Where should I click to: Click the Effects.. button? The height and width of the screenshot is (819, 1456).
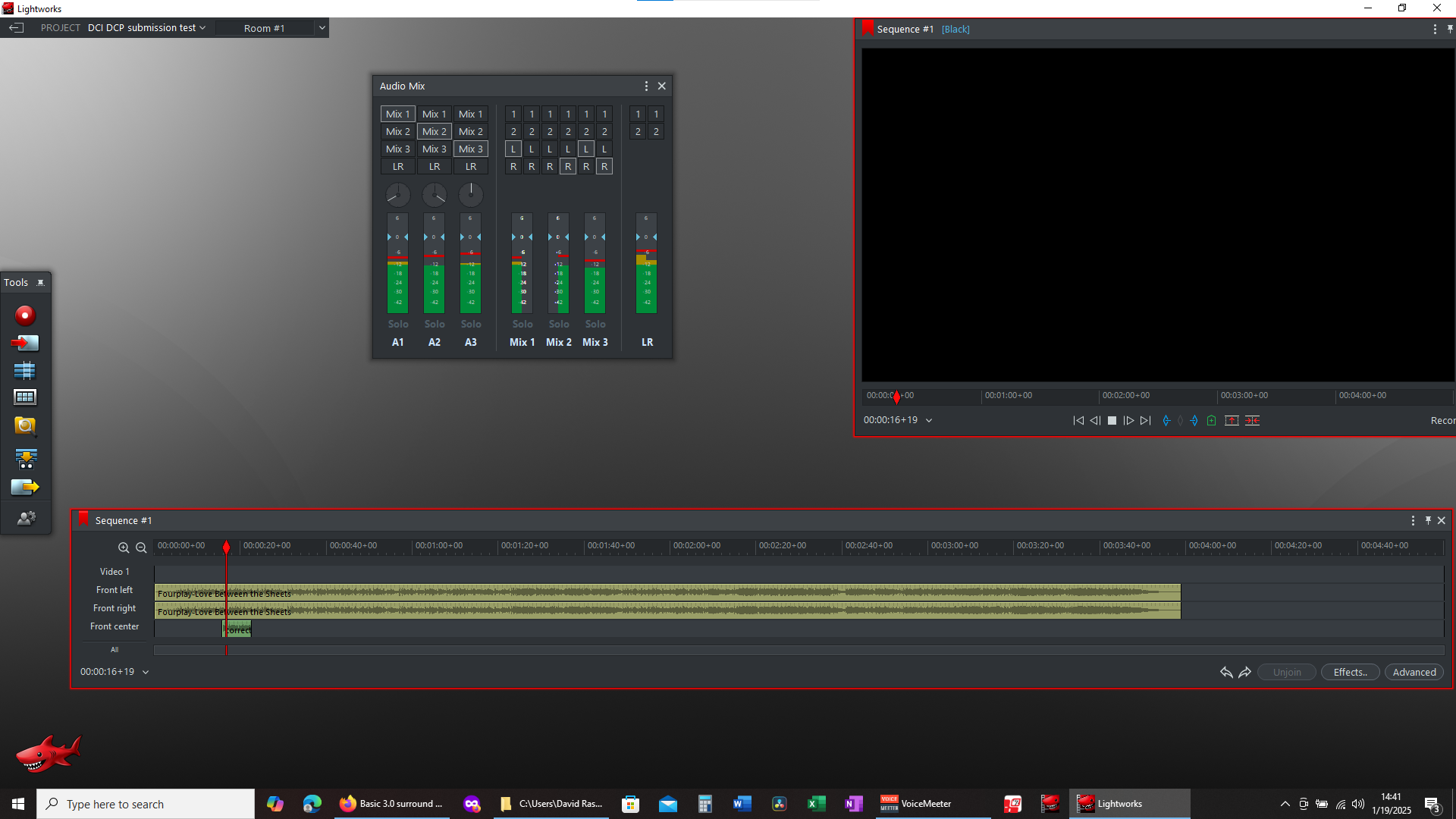(1351, 673)
